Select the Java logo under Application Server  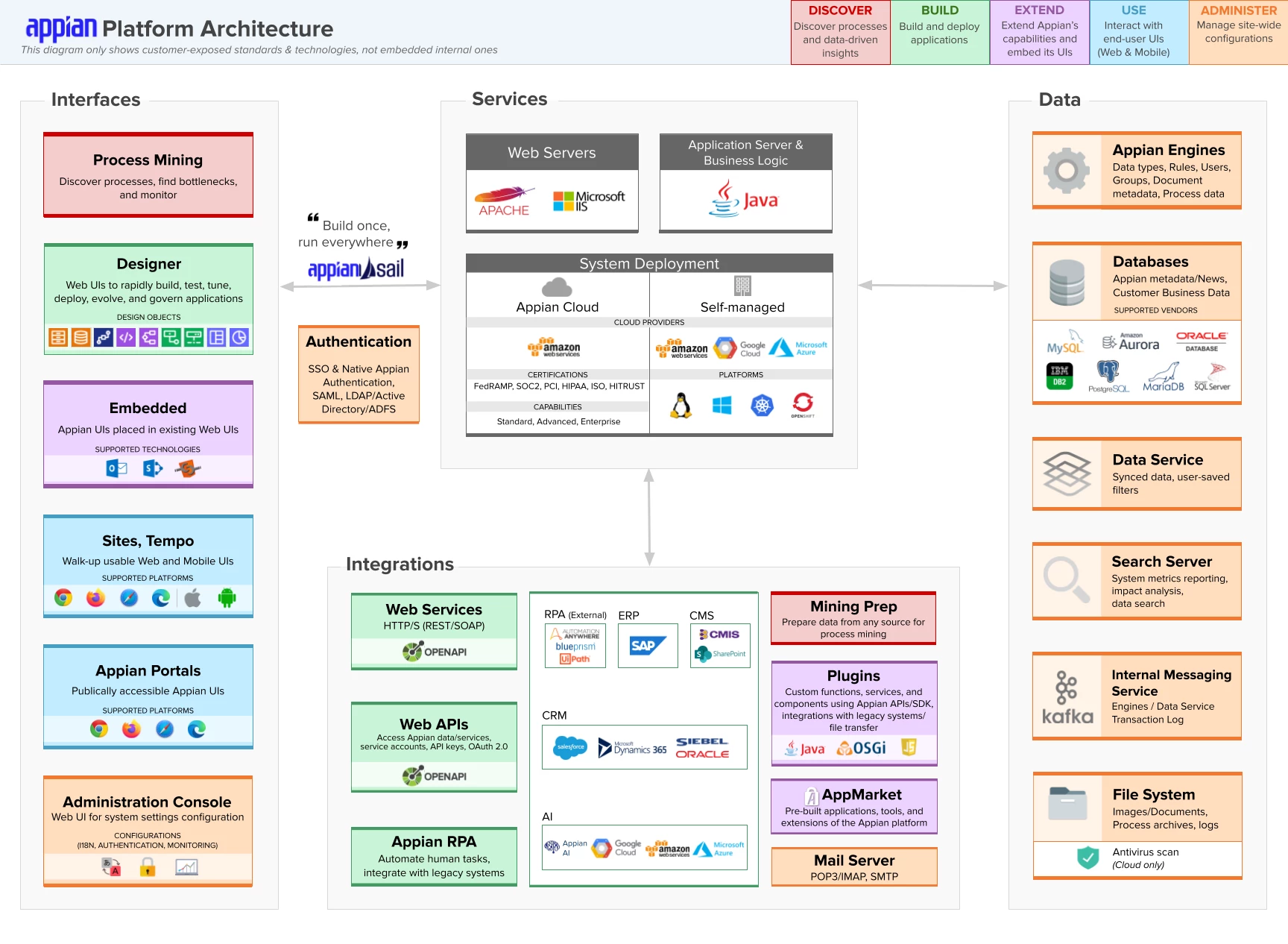point(743,198)
